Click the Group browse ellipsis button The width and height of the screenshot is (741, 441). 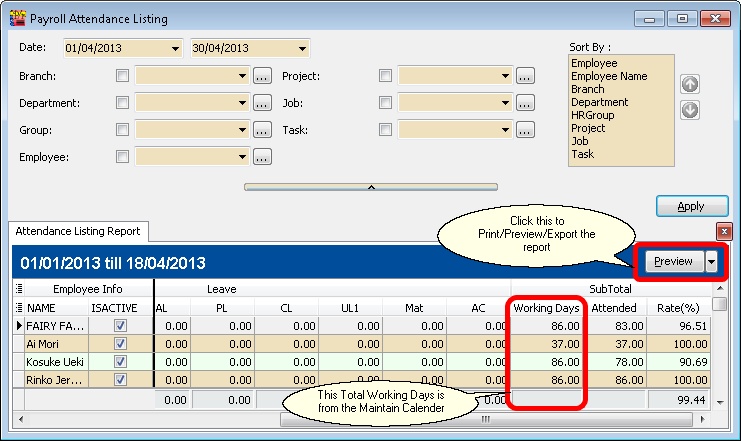coord(262,130)
